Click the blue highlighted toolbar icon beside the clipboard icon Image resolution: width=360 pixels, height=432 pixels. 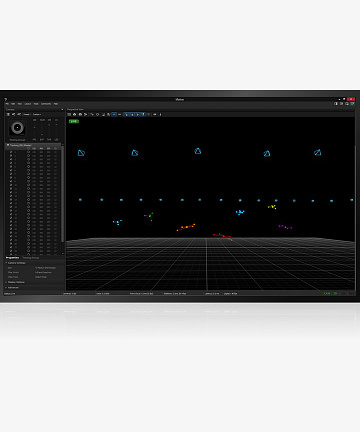point(114,114)
